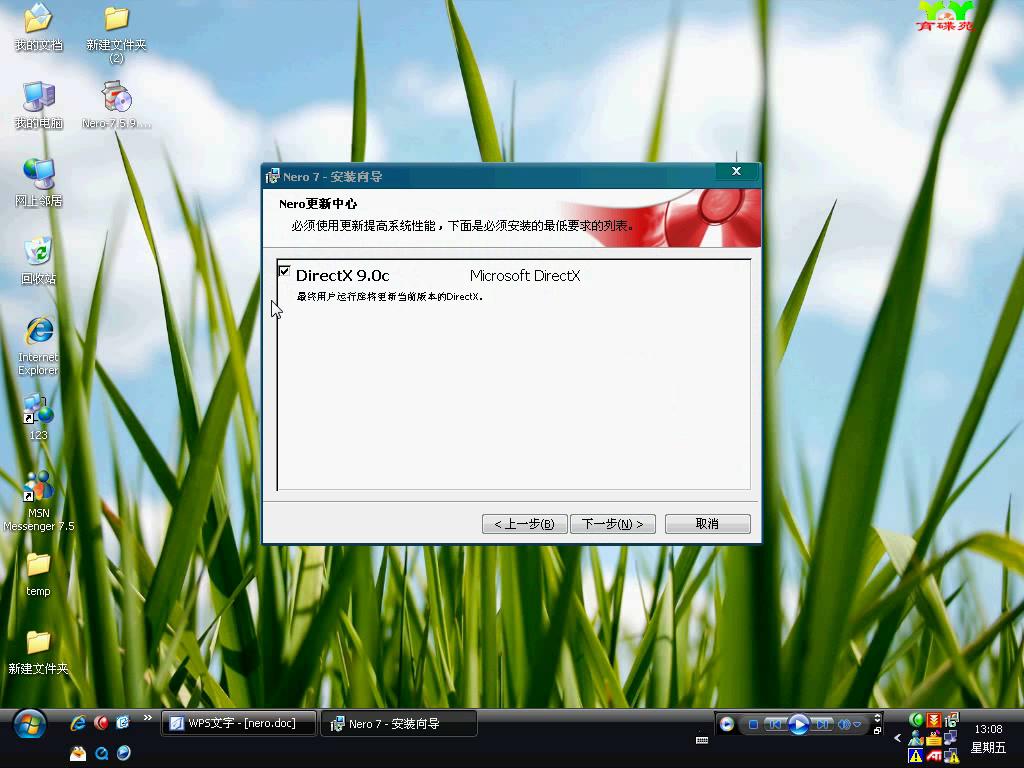Click the green globe tray icon
1024x768 pixels.
916,720
